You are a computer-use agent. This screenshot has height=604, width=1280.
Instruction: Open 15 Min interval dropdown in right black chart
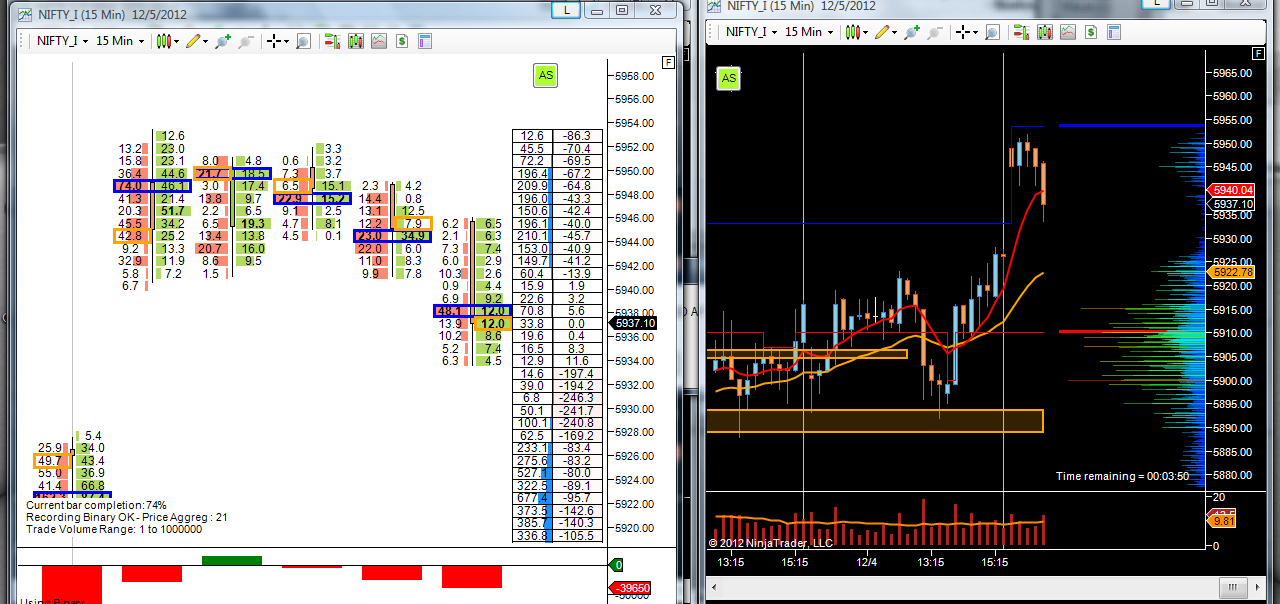coord(809,32)
